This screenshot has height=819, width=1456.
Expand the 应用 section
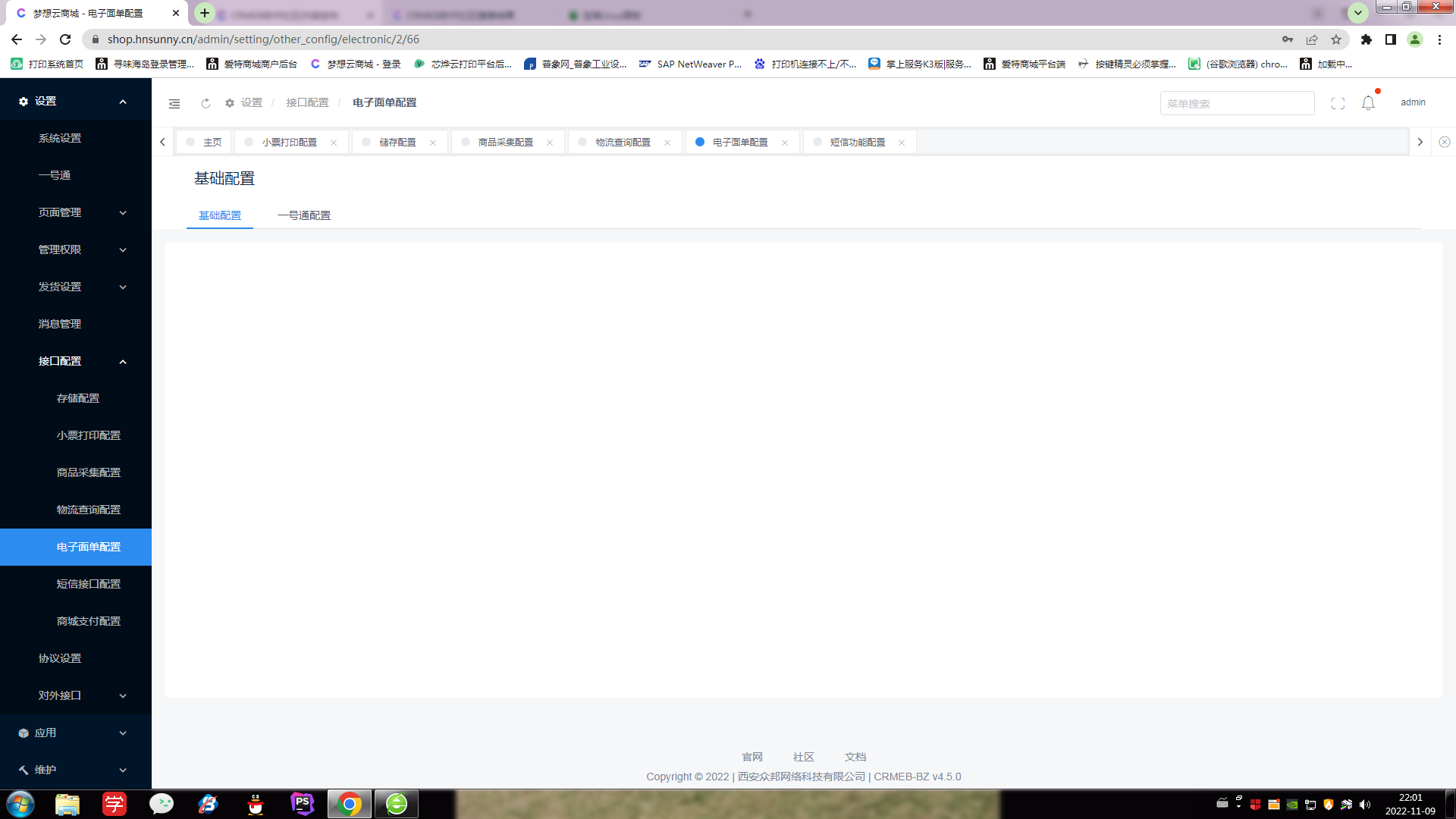[x=76, y=733]
